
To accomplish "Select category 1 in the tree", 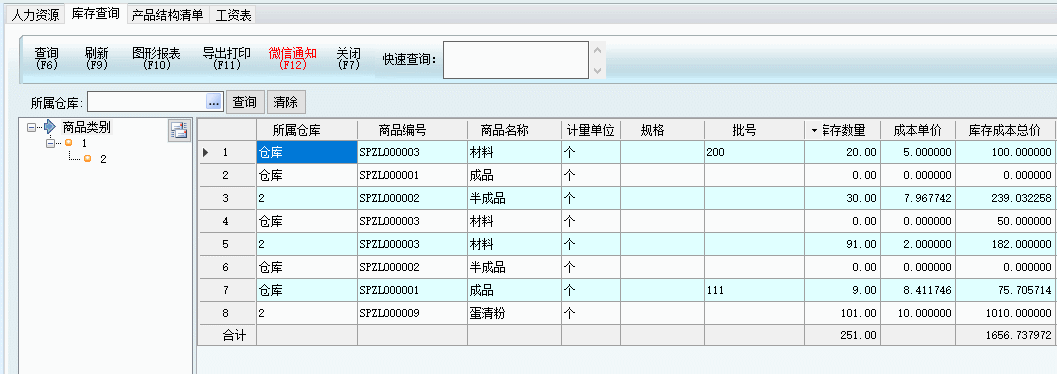I will pos(84,144).
